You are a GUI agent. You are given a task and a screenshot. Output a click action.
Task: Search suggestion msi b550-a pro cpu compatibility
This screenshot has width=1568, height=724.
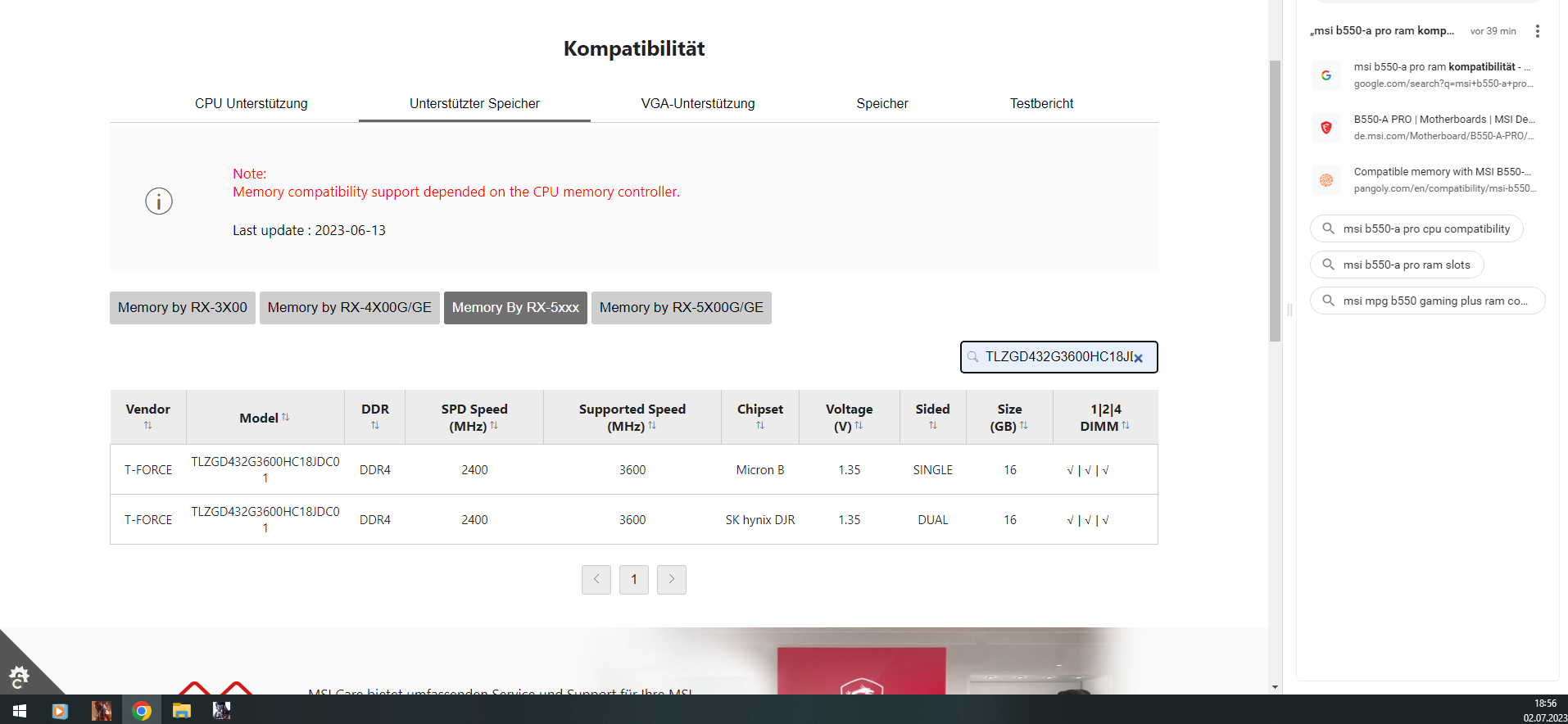click(x=1416, y=229)
